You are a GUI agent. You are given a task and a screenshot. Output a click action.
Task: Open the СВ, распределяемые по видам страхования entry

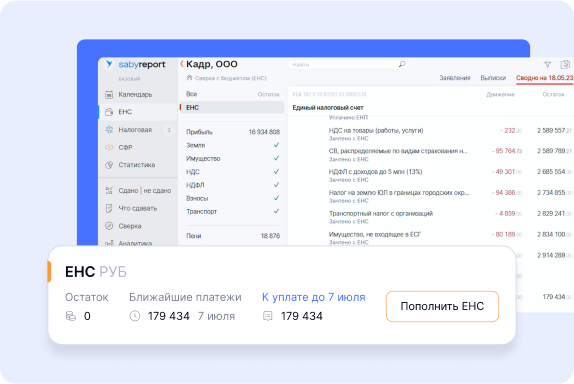398,151
